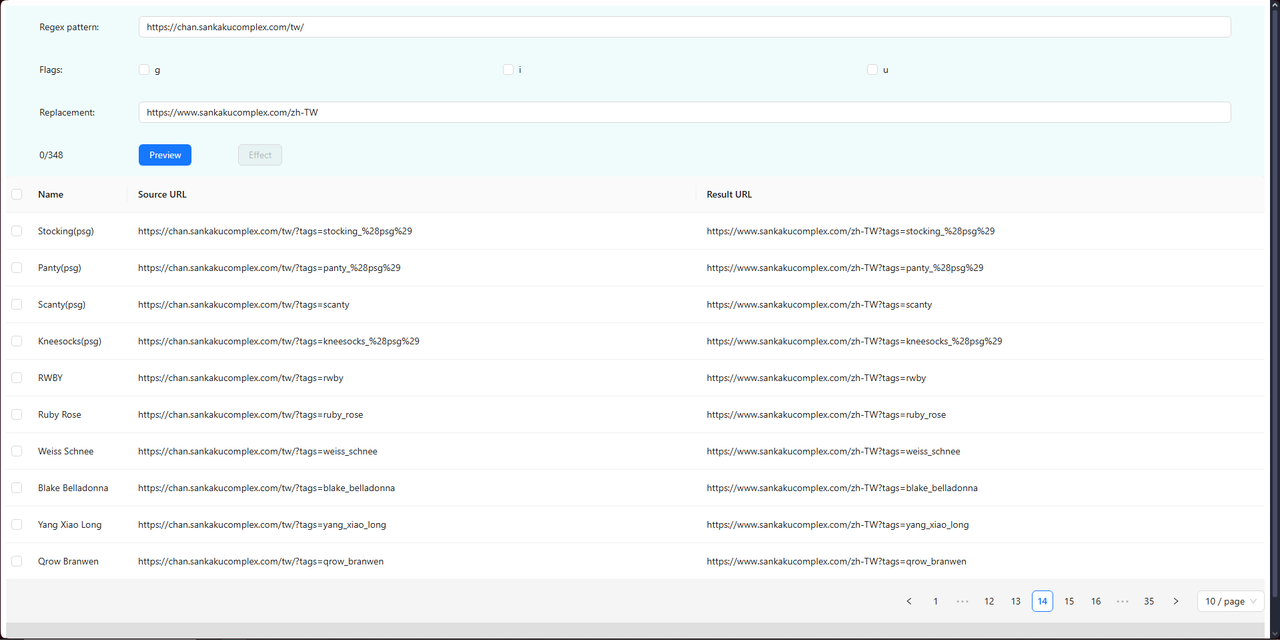Viewport: 1280px width, 640px height.
Task: Enable the u flag checkbox
Action: click(872, 70)
